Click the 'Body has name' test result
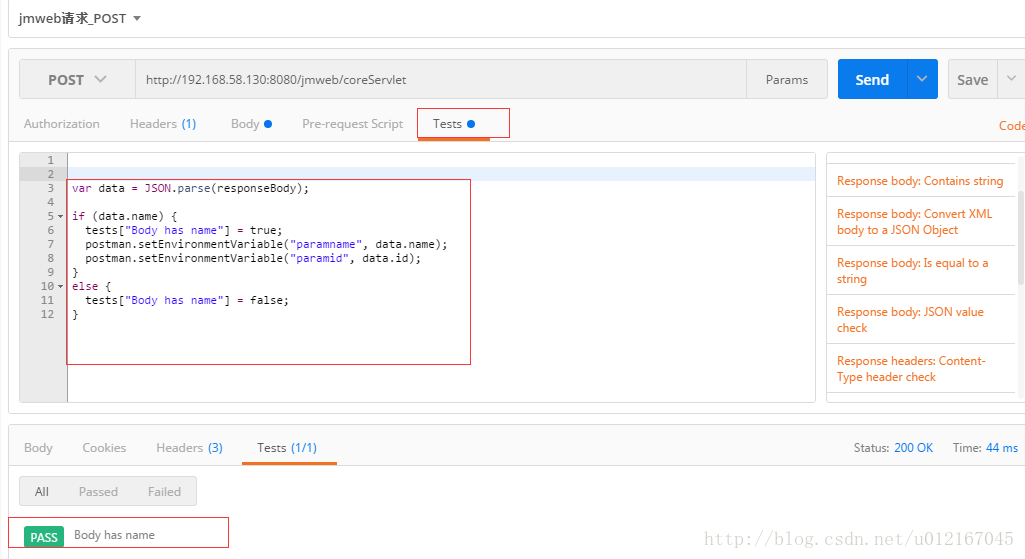The image size is (1025, 559). point(114,535)
